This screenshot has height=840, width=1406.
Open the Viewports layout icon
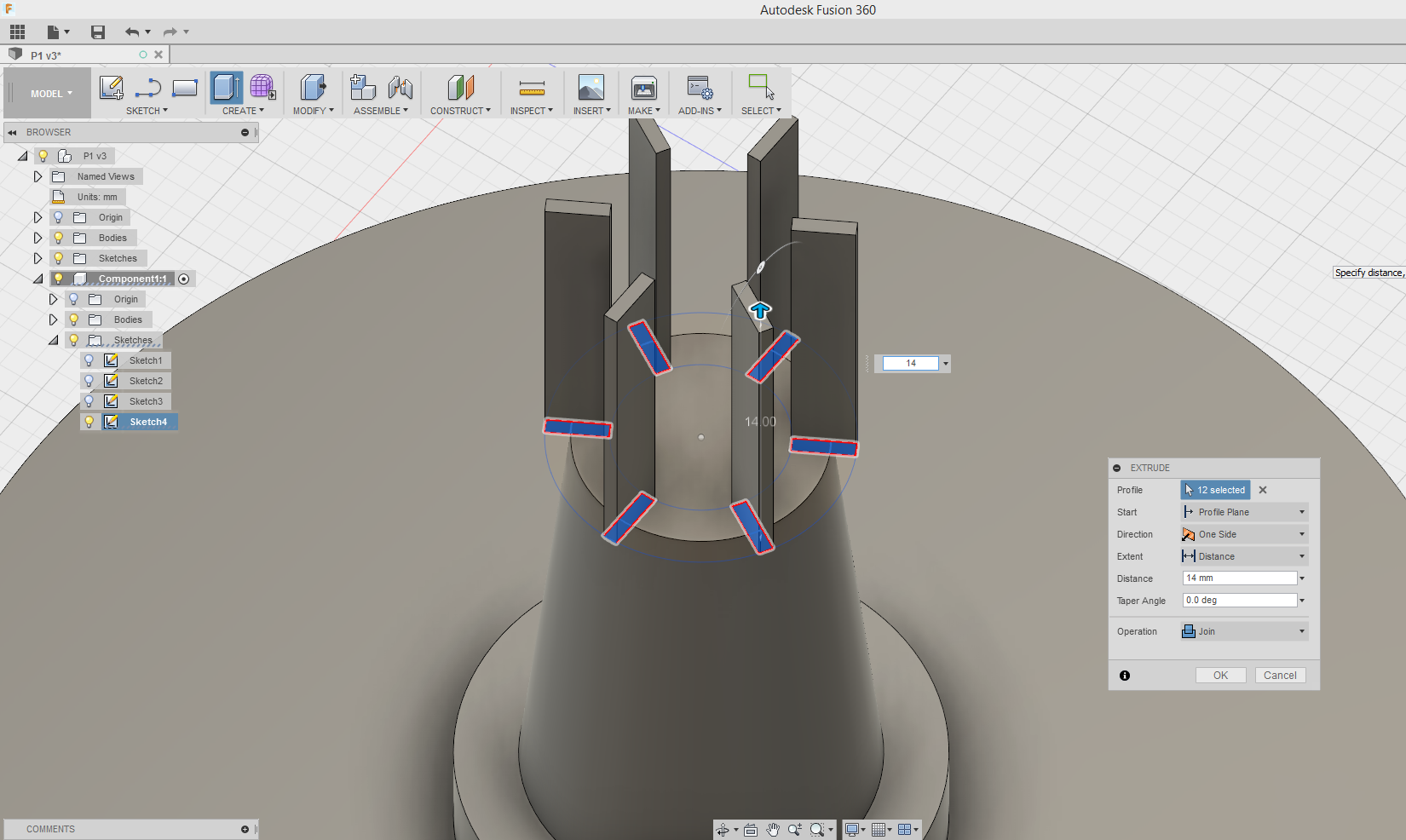coord(905,830)
